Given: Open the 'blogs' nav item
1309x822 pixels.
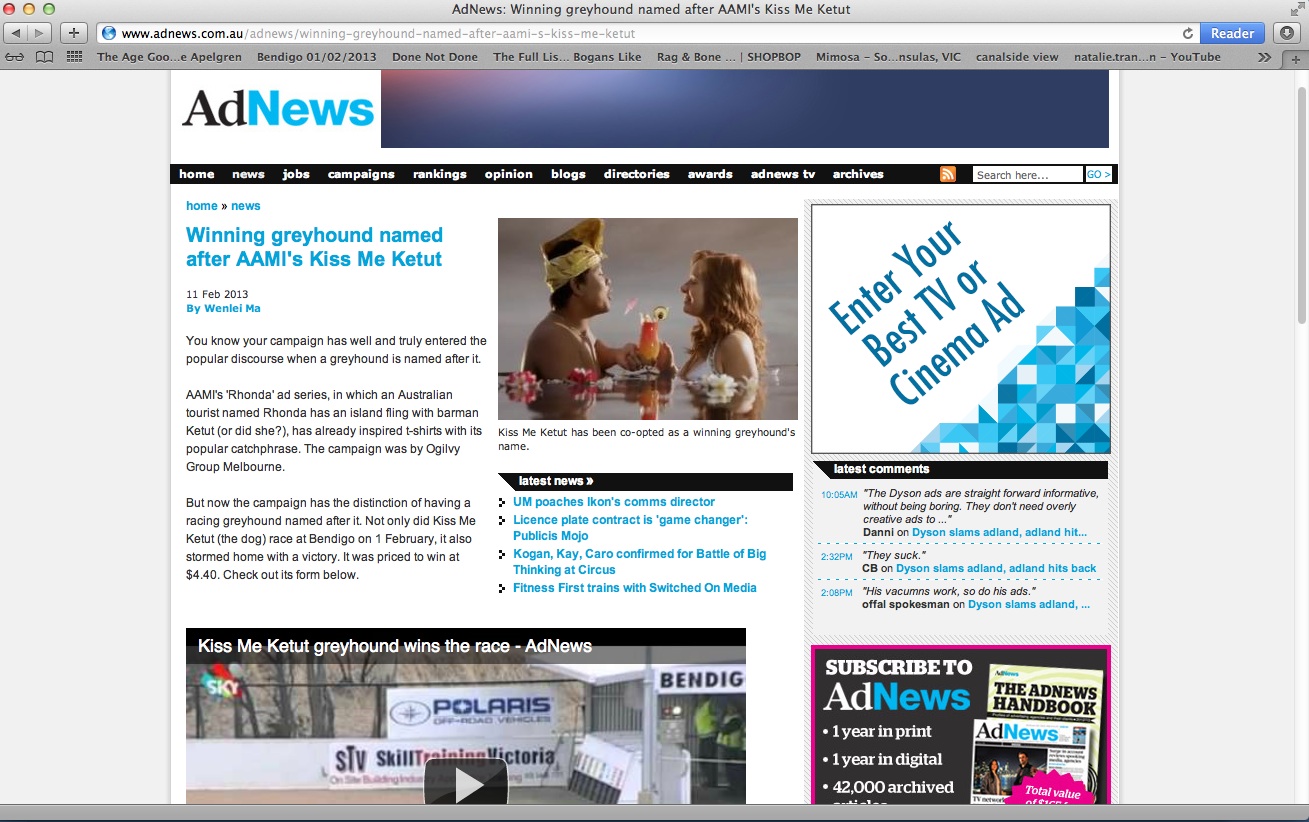Looking at the screenshot, I should coord(568,174).
